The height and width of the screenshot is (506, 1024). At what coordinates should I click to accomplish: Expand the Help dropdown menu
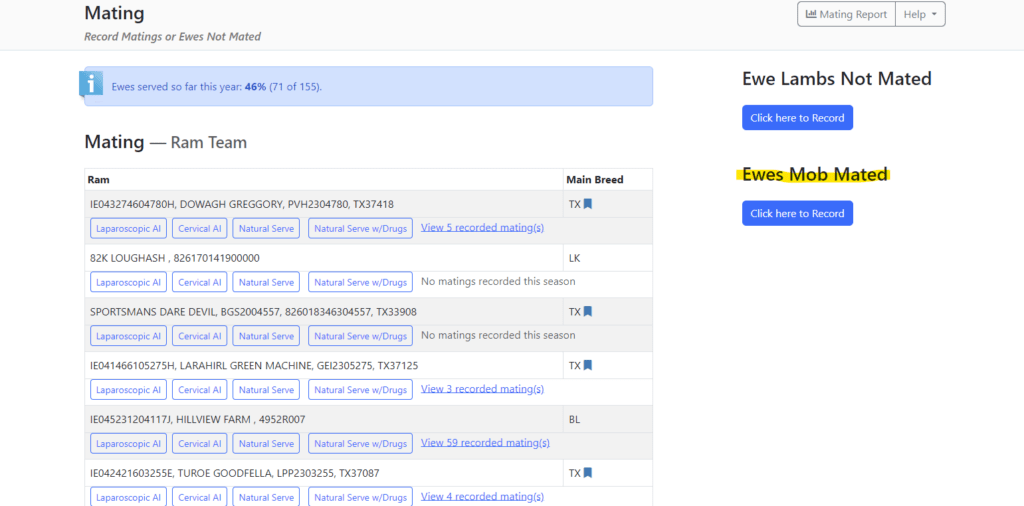920,15
